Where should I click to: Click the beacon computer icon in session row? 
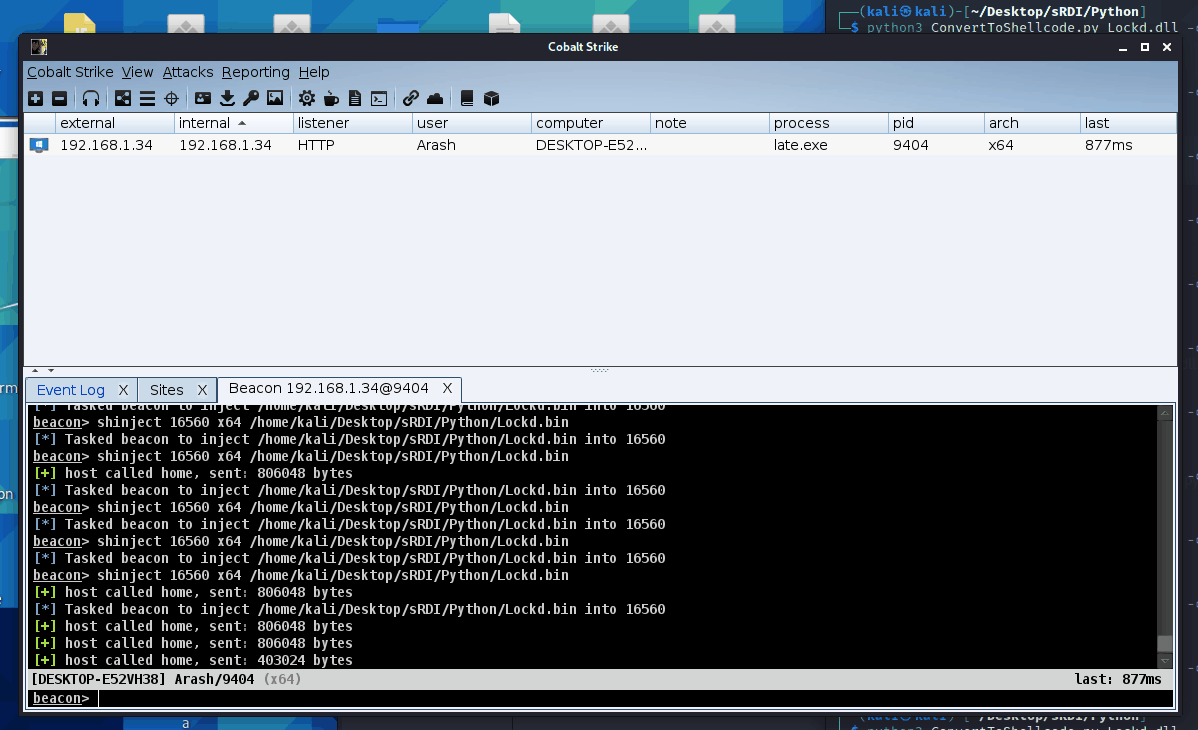[x=39, y=145]
